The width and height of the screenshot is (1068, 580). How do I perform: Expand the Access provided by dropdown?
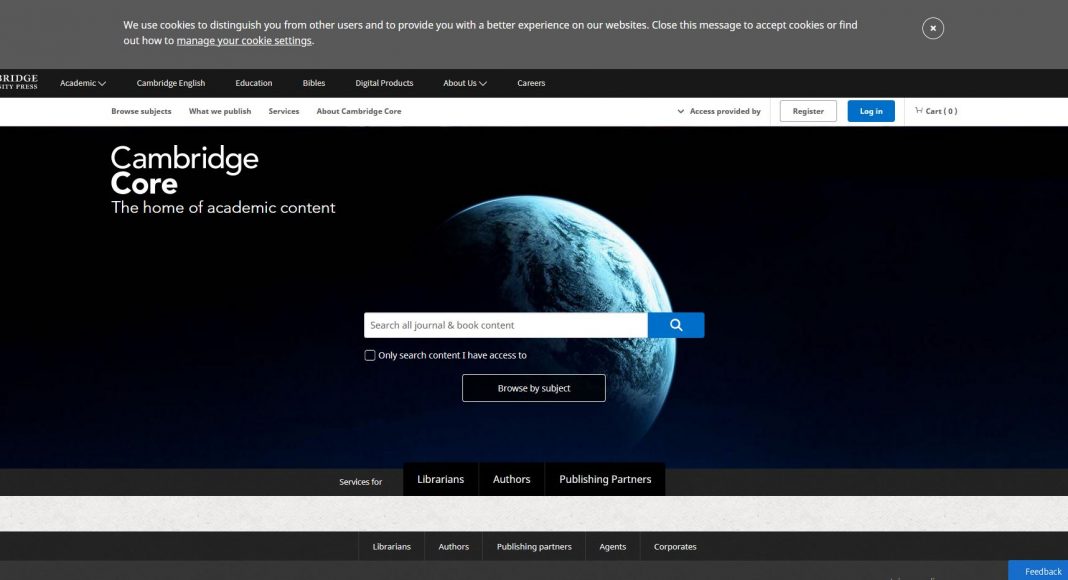click(x=719, y=111)
